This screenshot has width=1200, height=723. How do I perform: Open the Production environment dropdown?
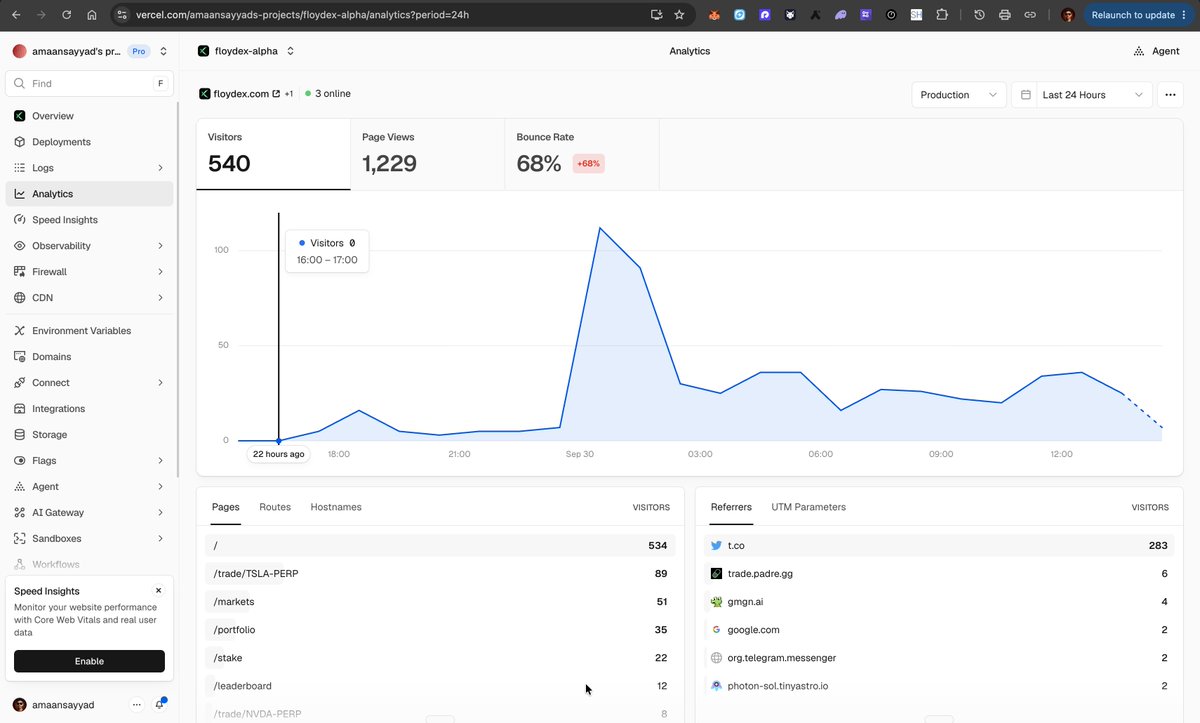(959, 95)
